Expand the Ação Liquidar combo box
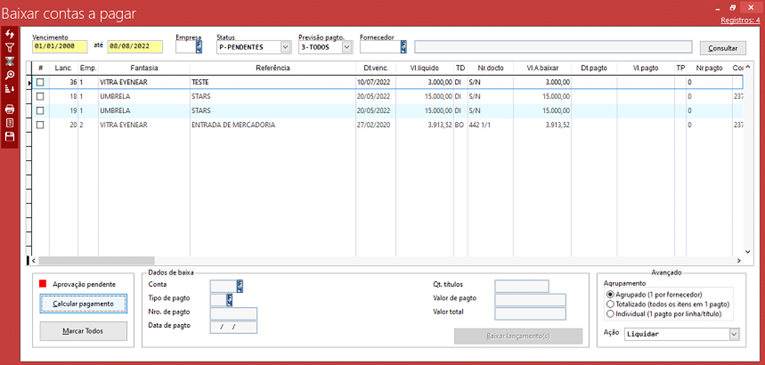 [x=734, y=334]
